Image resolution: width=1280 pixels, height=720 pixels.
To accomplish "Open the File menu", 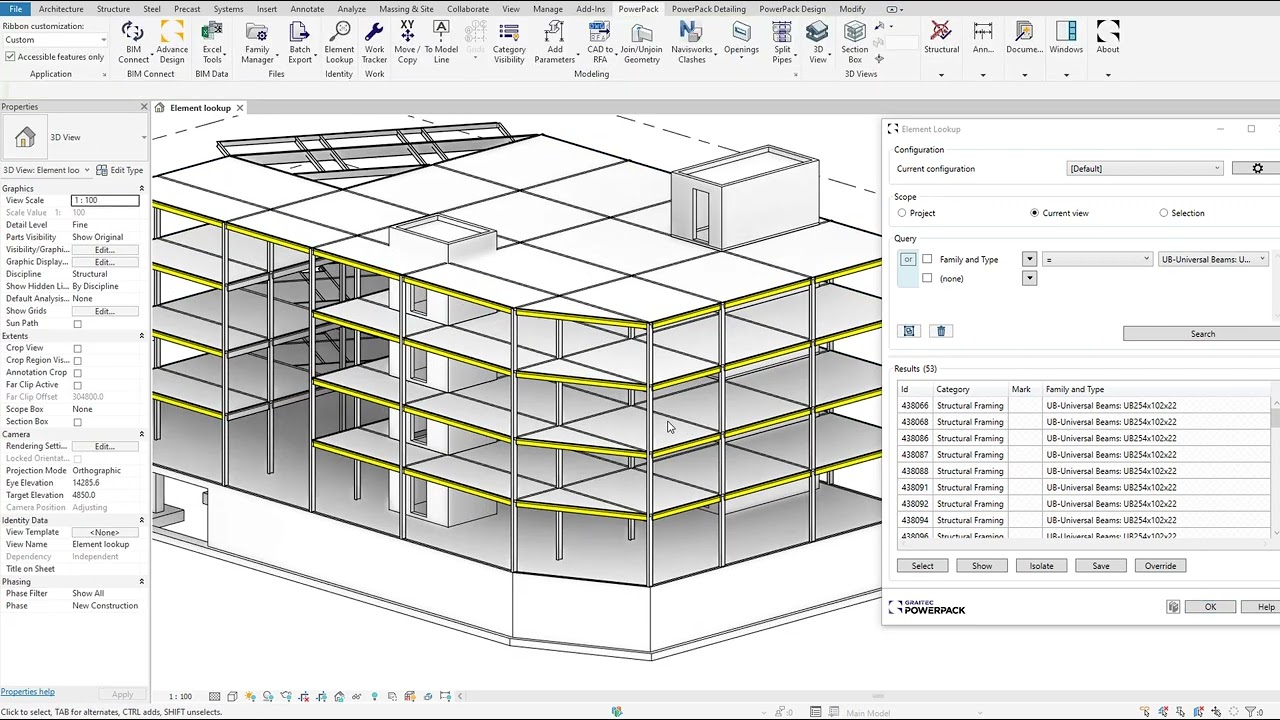I will point(16,9).
